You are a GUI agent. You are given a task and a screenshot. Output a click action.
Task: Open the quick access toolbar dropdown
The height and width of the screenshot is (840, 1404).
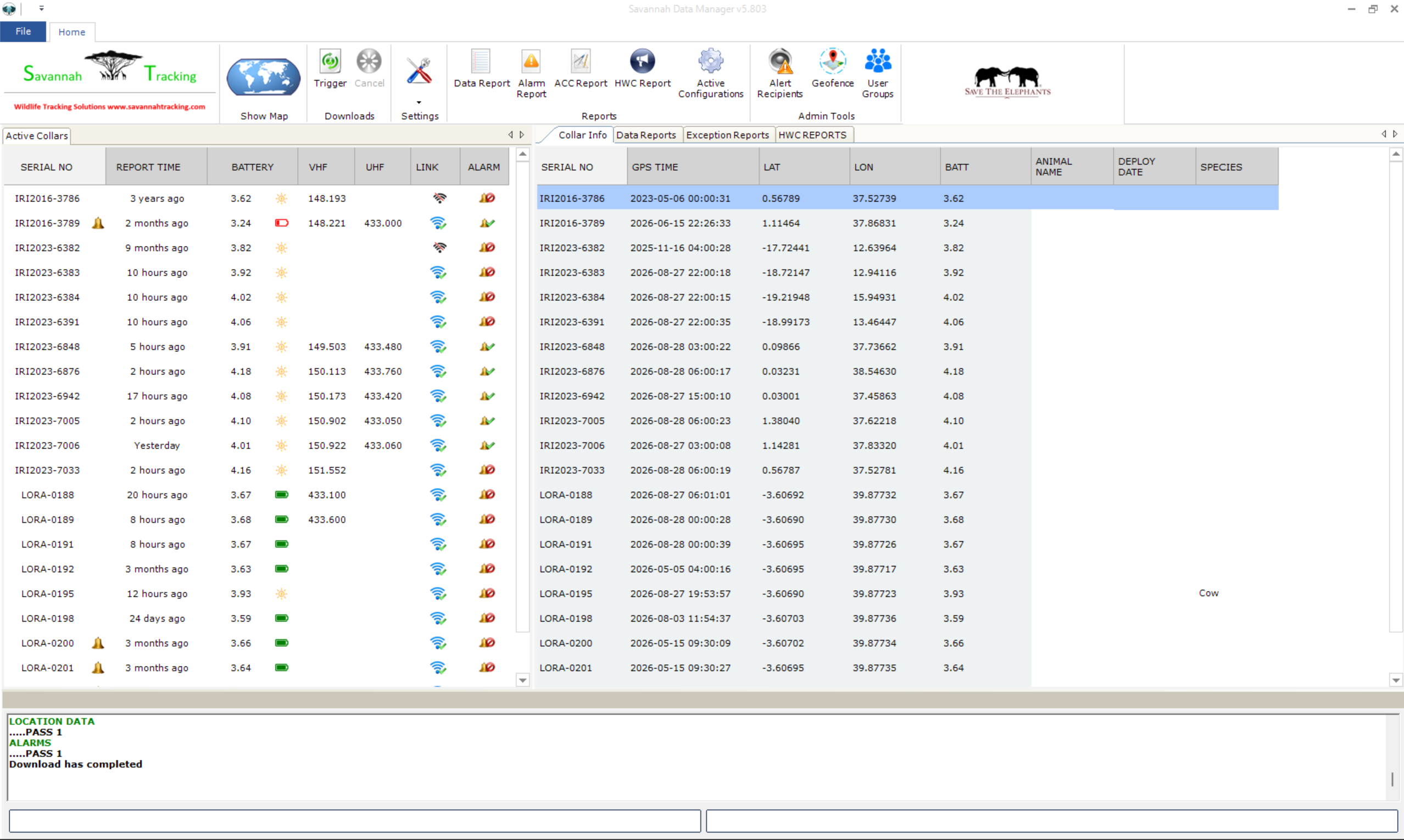coord(41,8)
